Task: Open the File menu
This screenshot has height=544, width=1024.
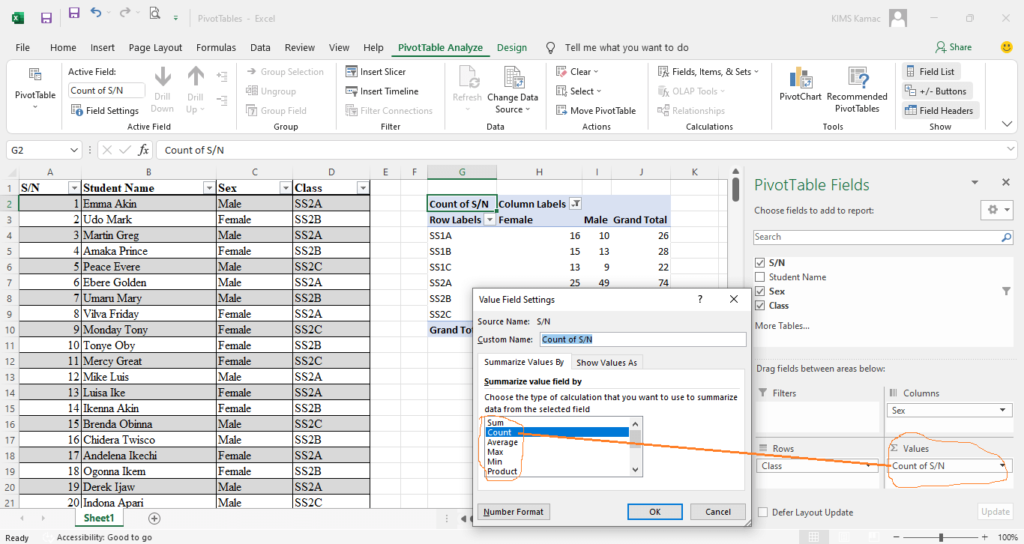Action: point(23,48)
